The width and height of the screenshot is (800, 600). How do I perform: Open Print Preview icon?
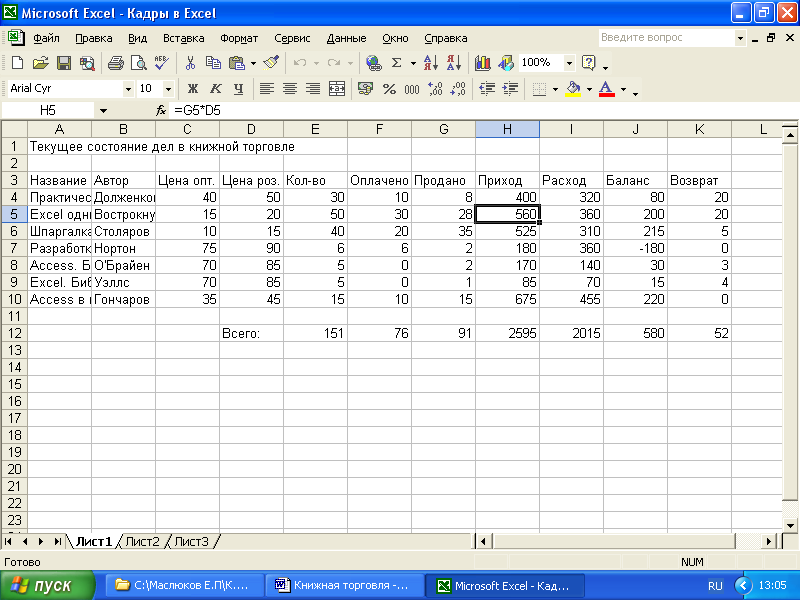pos(138,63)
